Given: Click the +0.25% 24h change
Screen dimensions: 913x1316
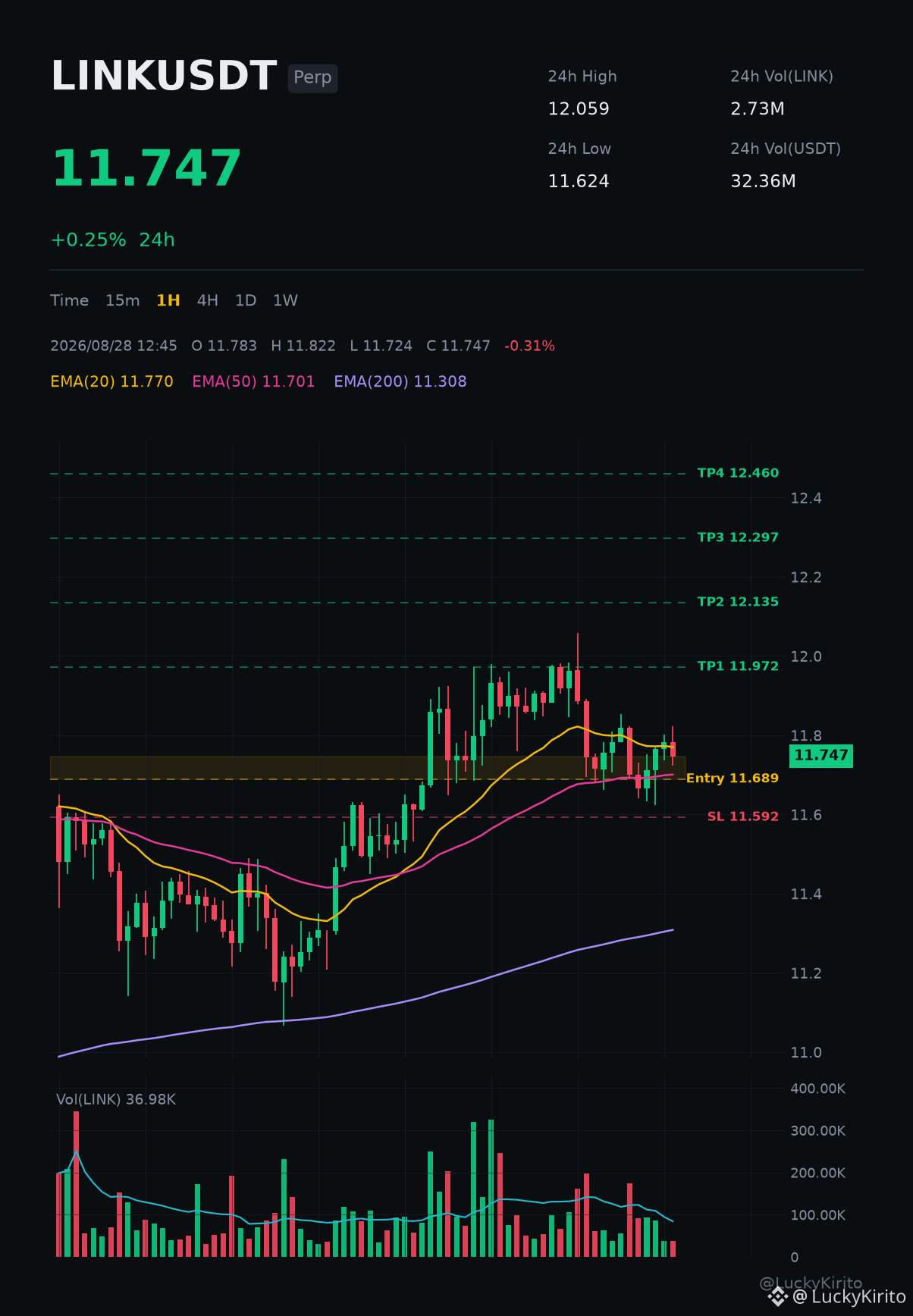Looking at the screenshot, I should coord(113,240).
